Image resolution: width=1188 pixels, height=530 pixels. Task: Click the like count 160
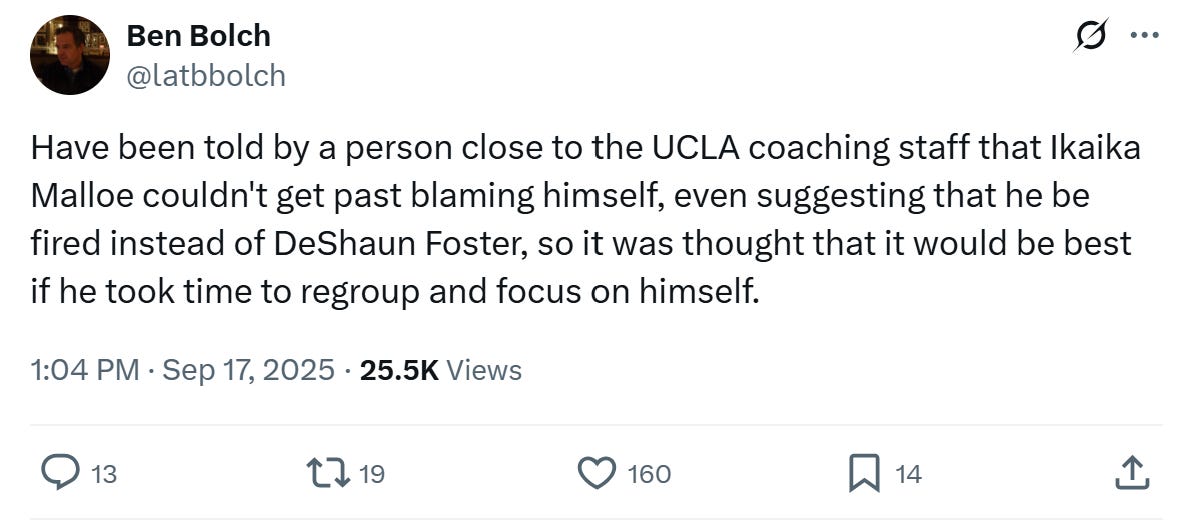648,473
